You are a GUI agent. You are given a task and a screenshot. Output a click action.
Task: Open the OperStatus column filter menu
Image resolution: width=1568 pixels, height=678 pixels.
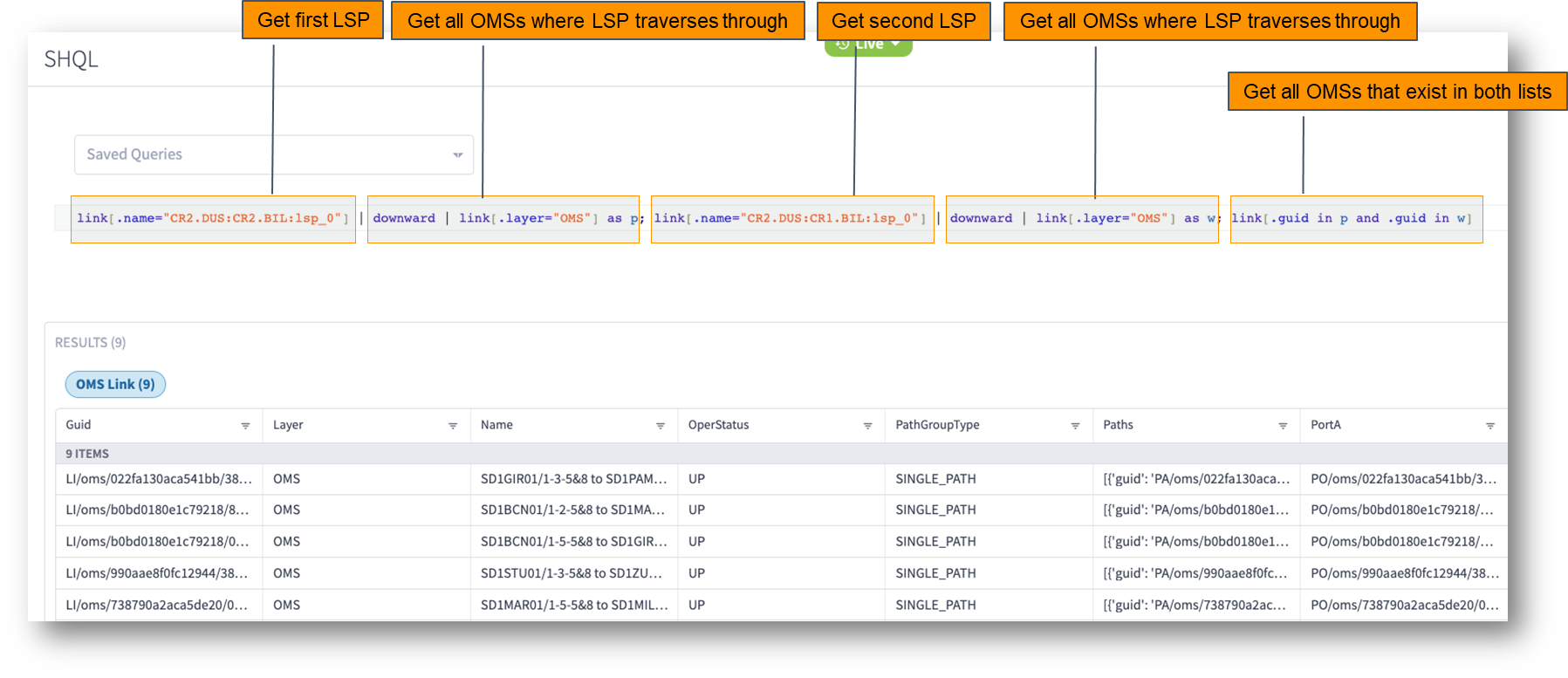click(x=867, y=426)
